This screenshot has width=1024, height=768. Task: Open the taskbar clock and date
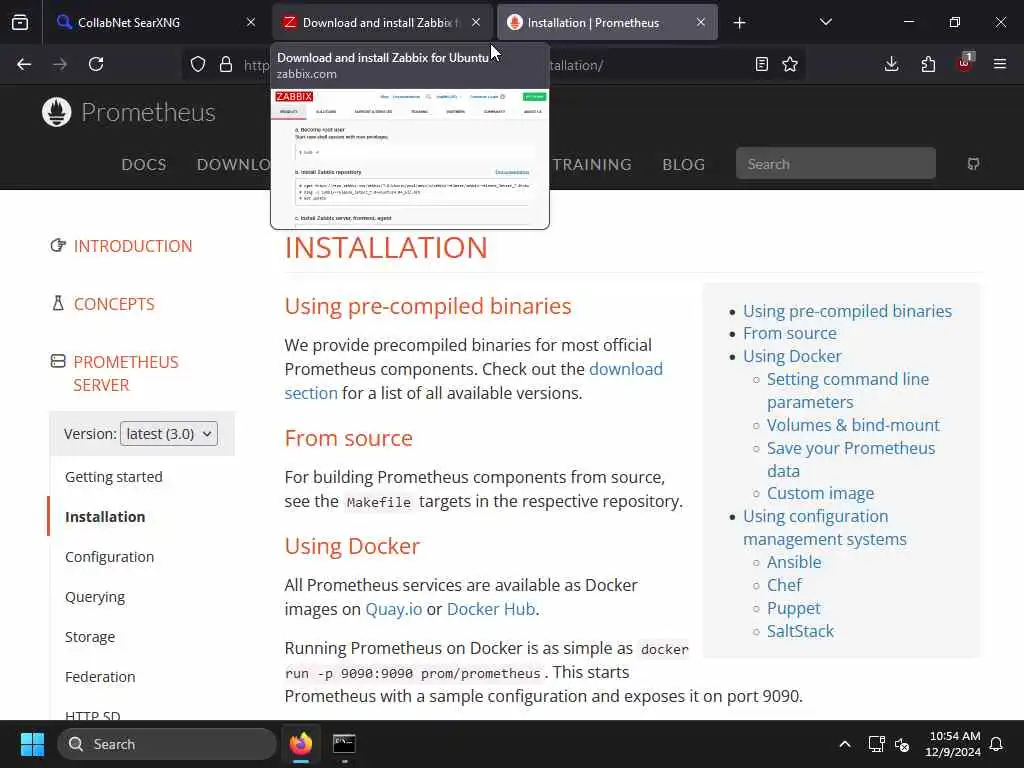[x=953, y=744]
